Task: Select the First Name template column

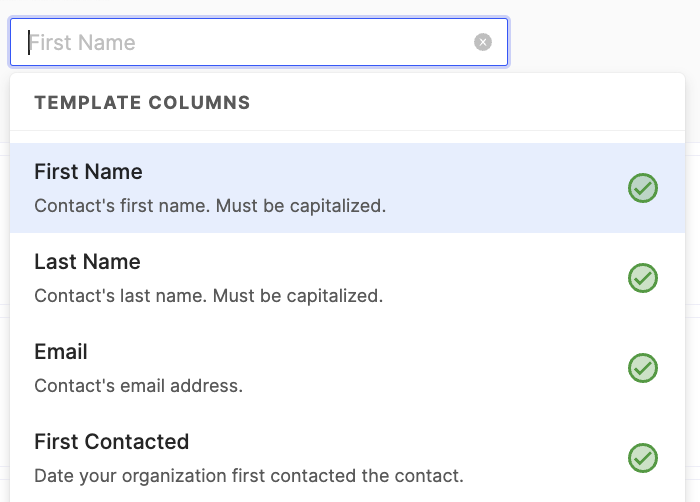Action: [88, 172]
